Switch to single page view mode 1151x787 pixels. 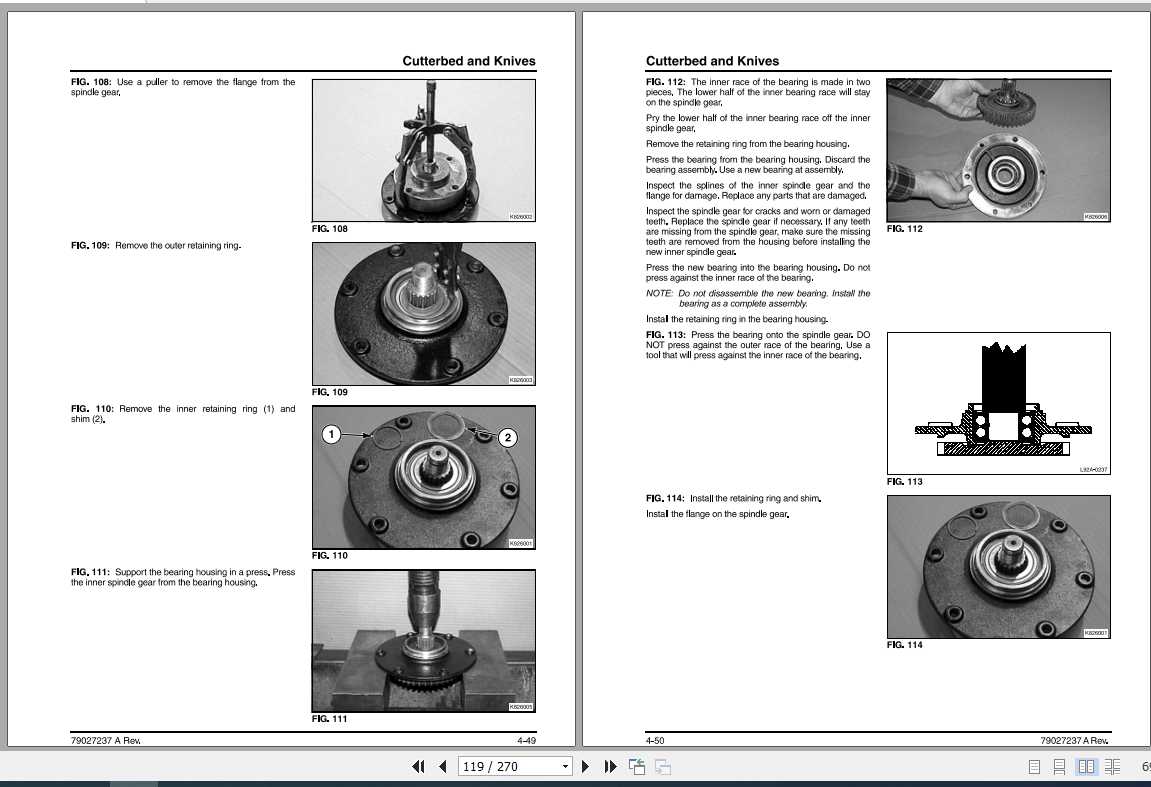(1033, 766)
